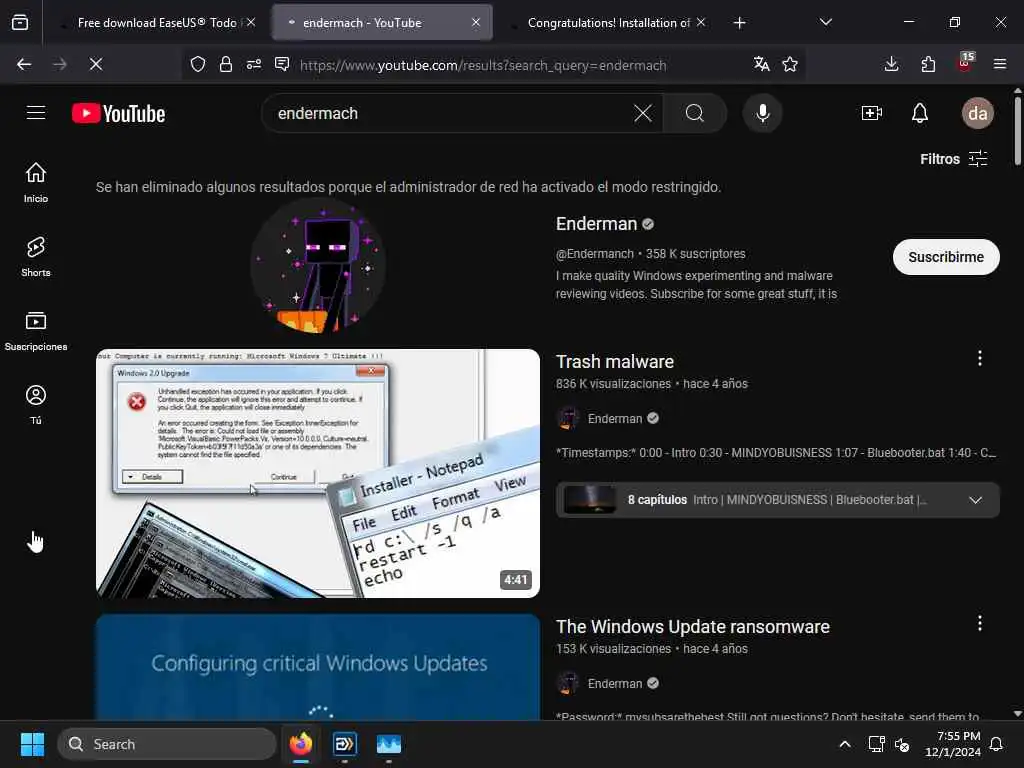Viewport: 1024px width, 768px height.
Task: Clear the endermach search text
Action: pos(643,113)
